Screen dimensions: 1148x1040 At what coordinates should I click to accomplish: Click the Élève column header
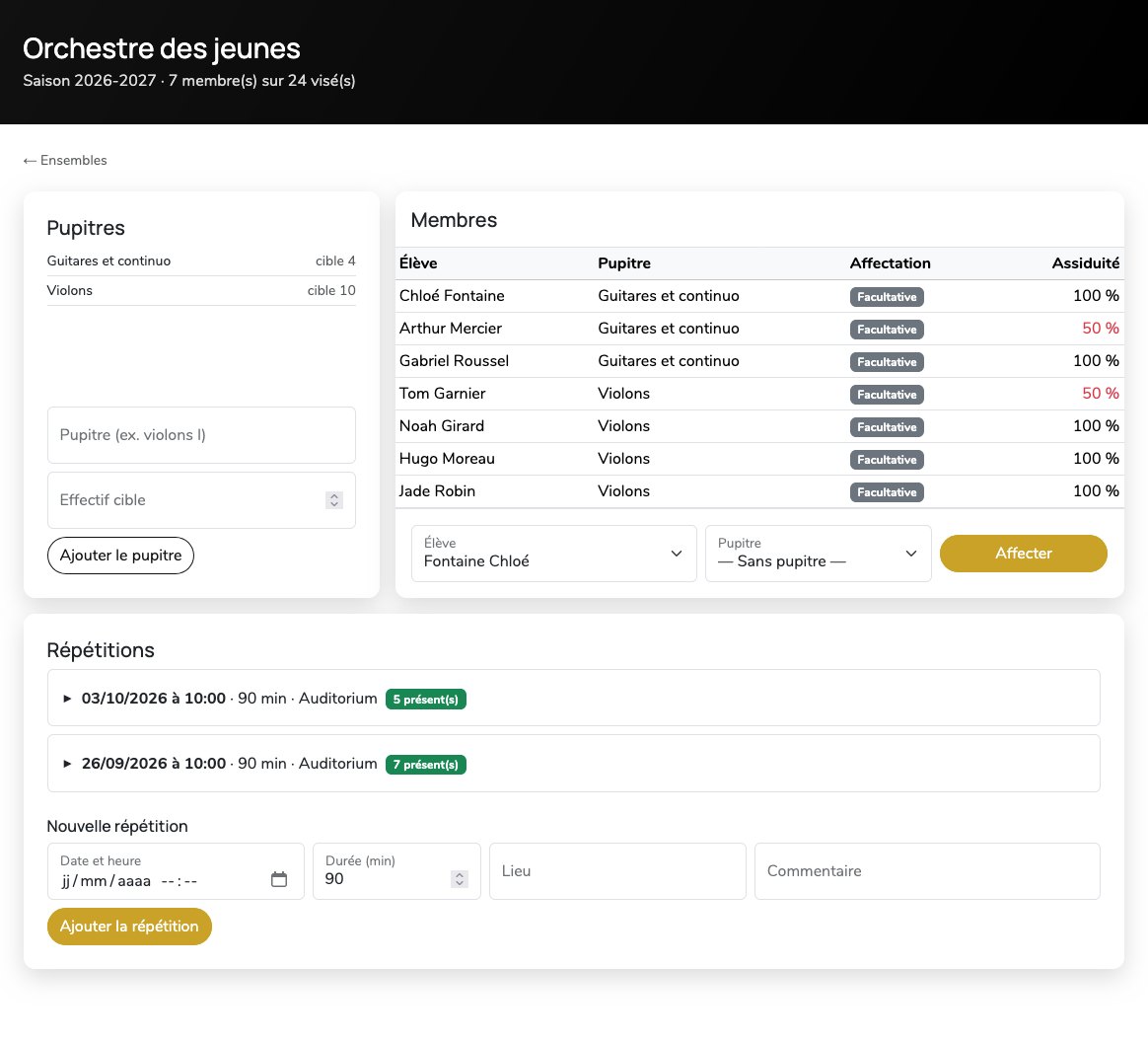(418, 263)
